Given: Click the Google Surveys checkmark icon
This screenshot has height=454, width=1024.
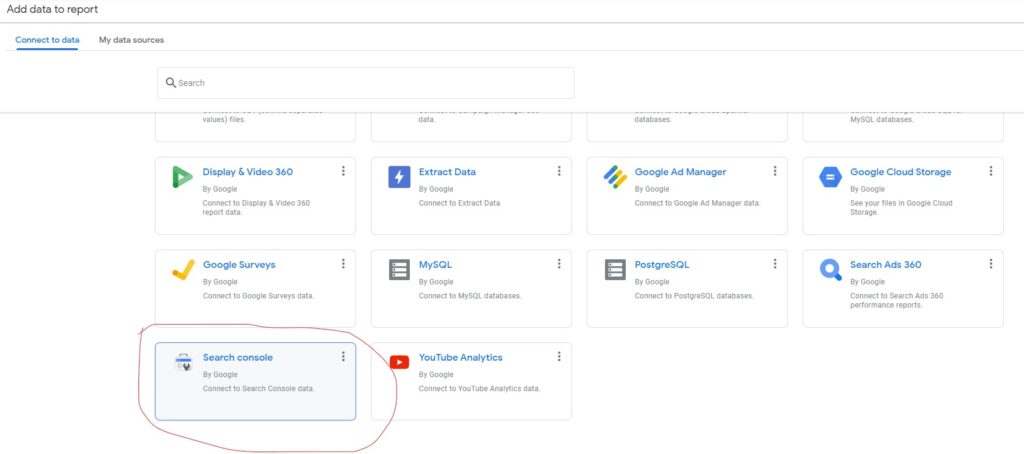Looking at the screenshot, I should [x=183, y=269].
